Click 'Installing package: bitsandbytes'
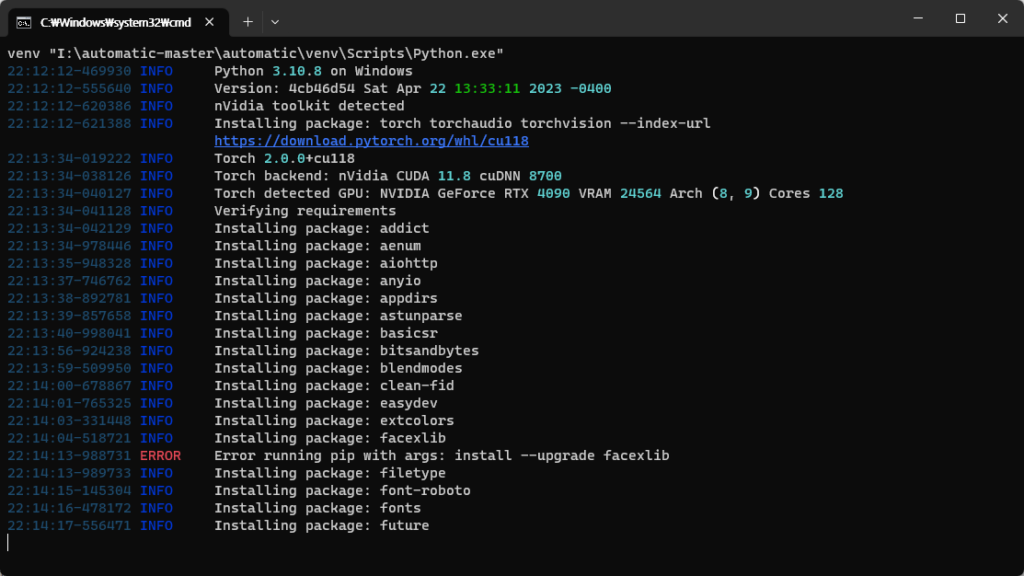 click(x=347, y=351)
